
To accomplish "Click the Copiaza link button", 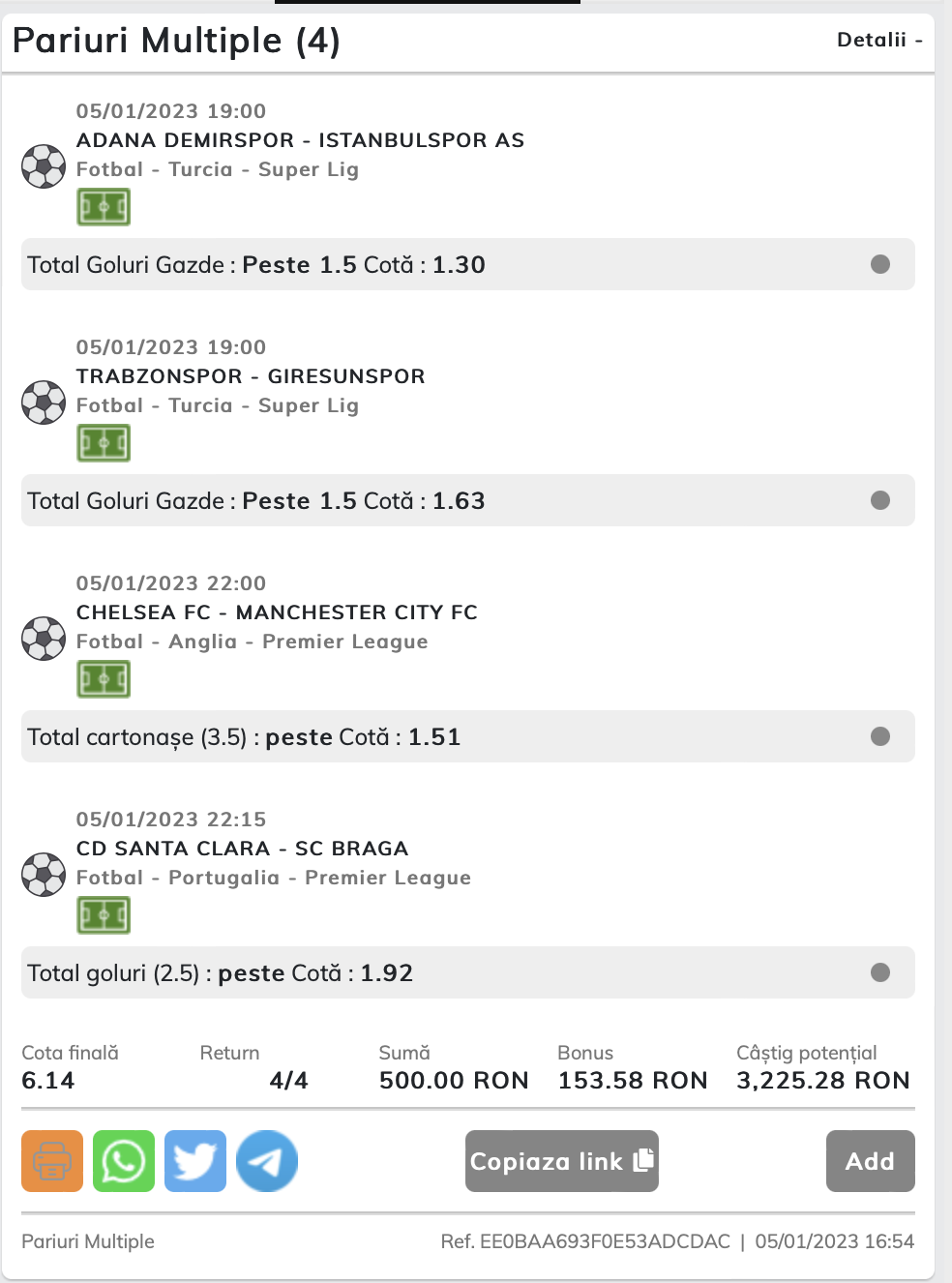I will tap(562, 1161).
